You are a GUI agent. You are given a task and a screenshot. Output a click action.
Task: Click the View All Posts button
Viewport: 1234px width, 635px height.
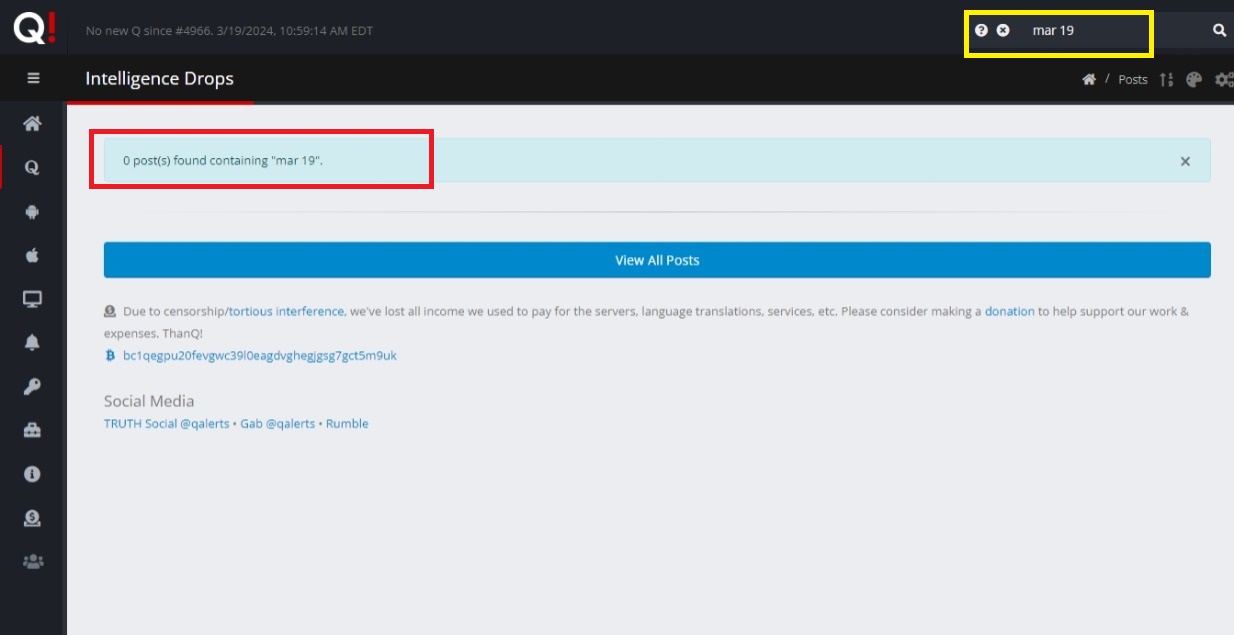tap(657, 260)
